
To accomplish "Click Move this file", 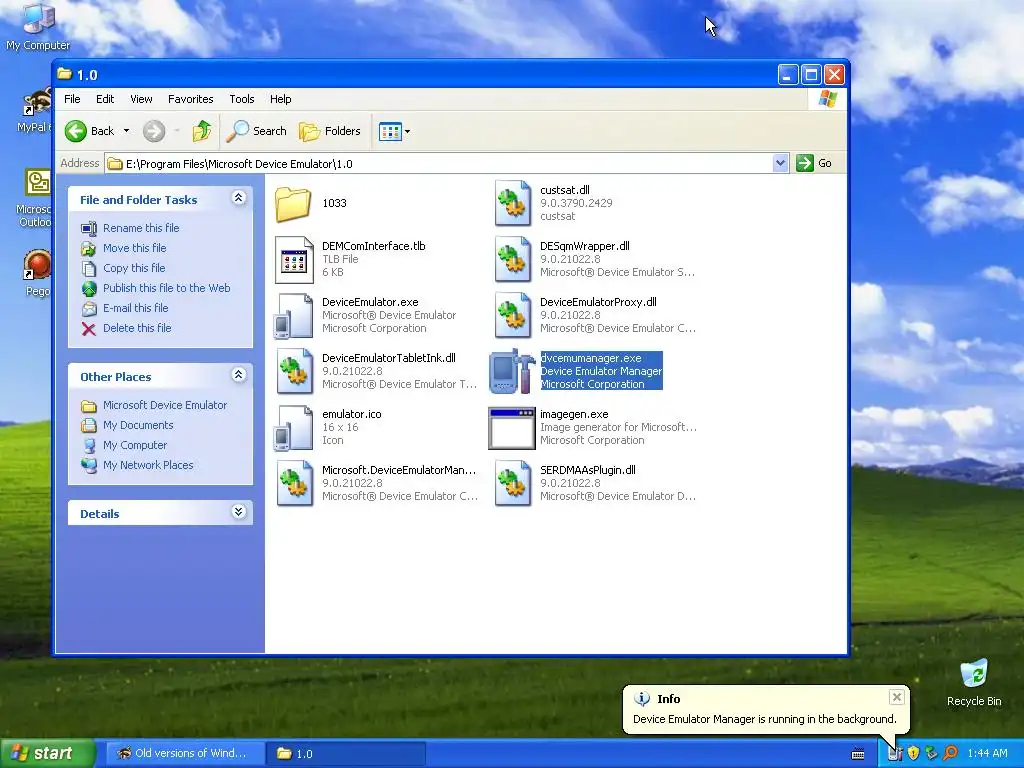I will pyautogui.click(x=135, y=248).
